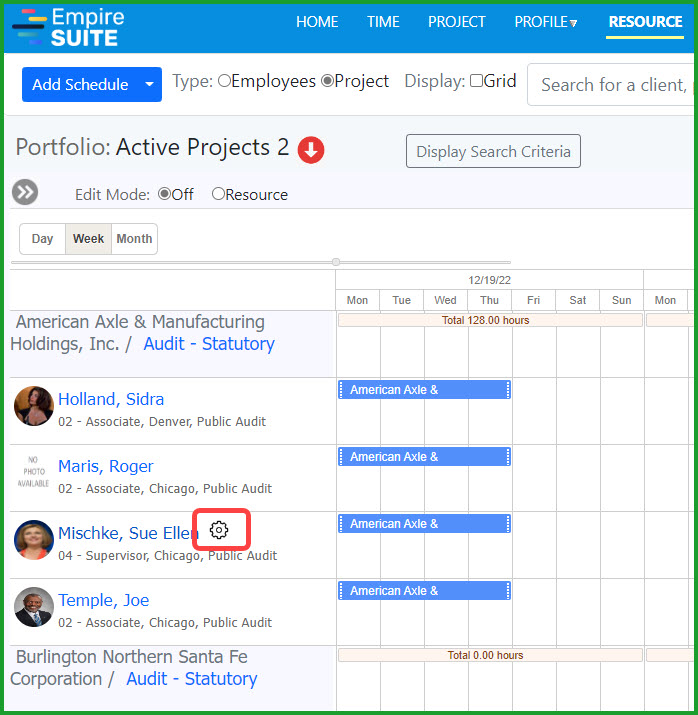The height and width of the screenshot is (715, 698).
Task: Open Holland, Sidra employee link
Action: 111,399
